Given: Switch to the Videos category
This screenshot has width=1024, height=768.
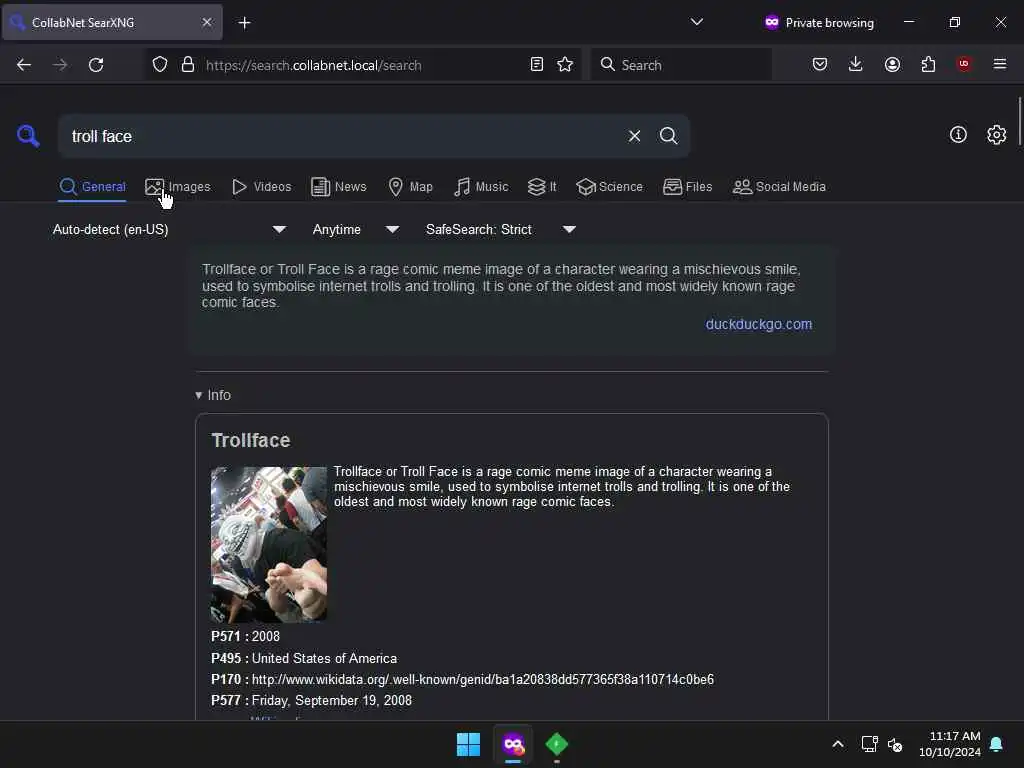Looking at the screenshot, I should pyautogui.click(x=262, y=187).
